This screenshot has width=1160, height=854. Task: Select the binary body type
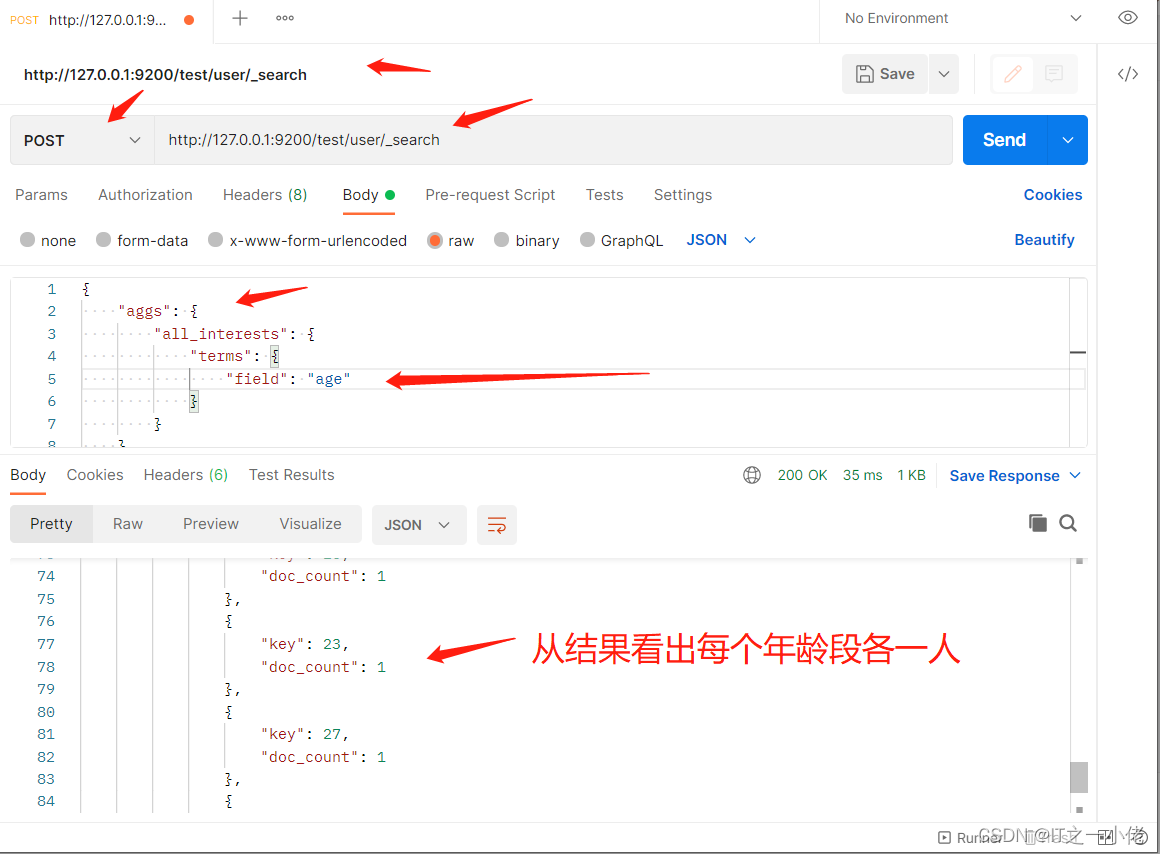click(502, 240)
